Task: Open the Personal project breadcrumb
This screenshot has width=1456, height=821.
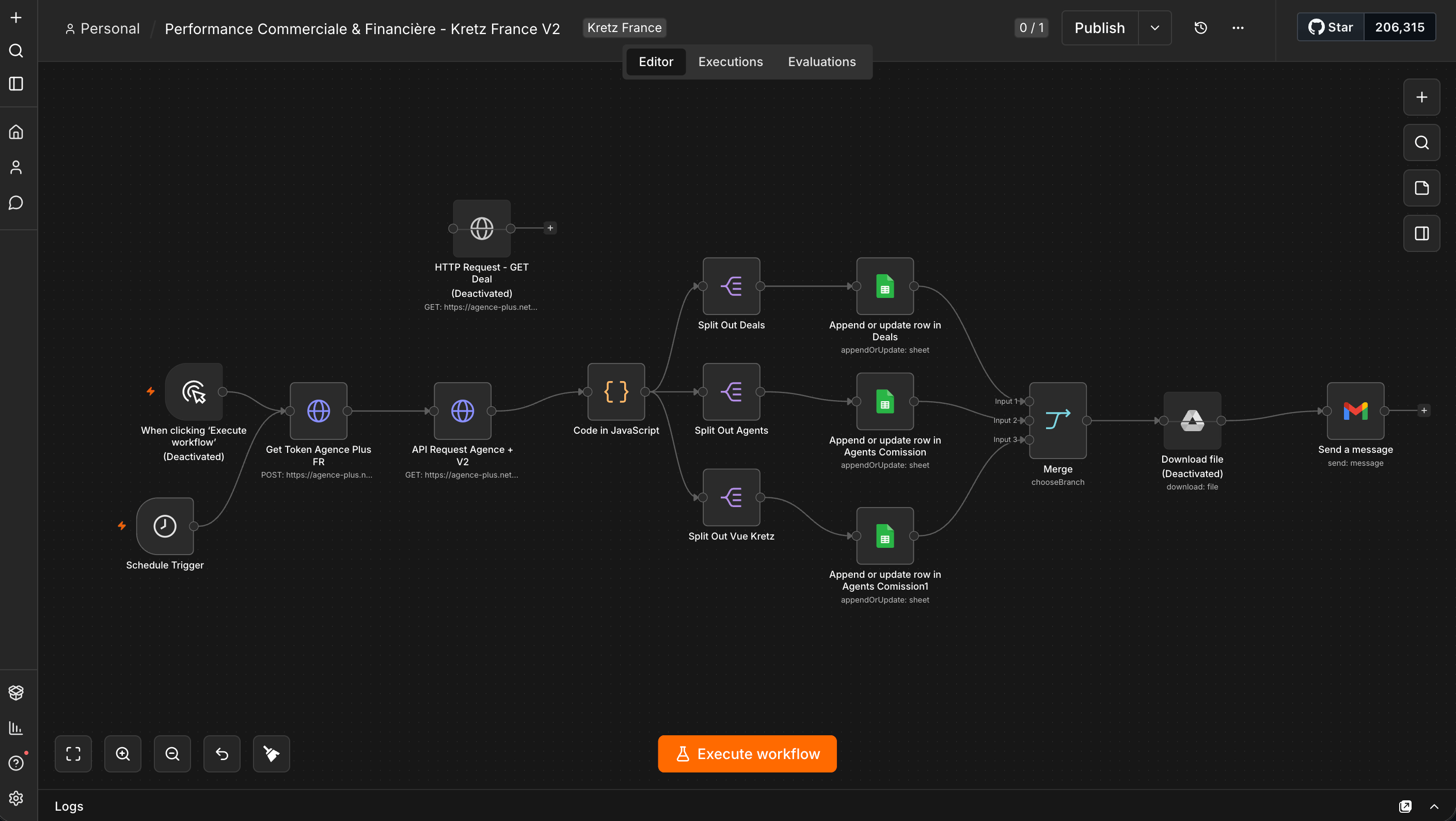Action: pyautogui.click(x=103, y=28)
